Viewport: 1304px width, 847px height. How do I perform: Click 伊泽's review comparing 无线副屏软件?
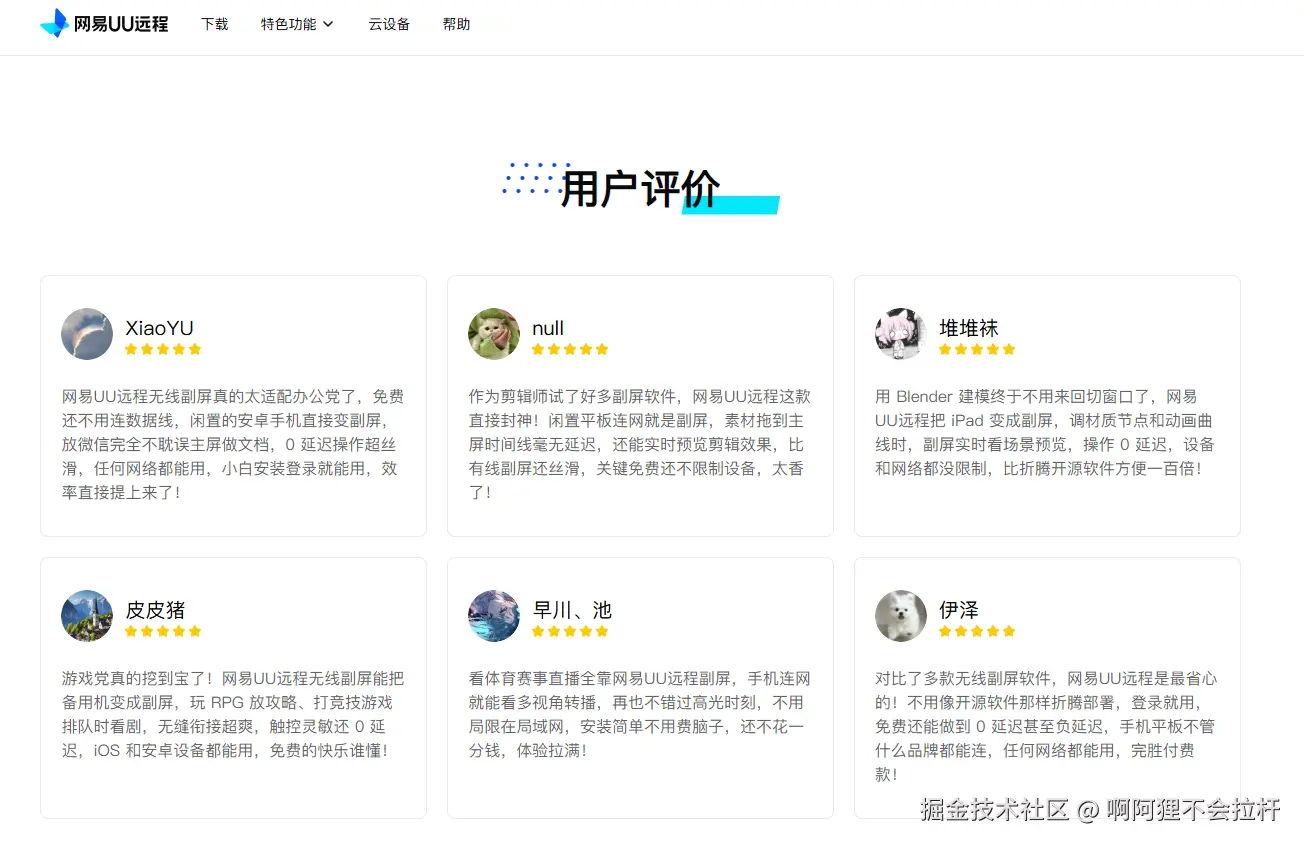click(x=1046, y=727)
